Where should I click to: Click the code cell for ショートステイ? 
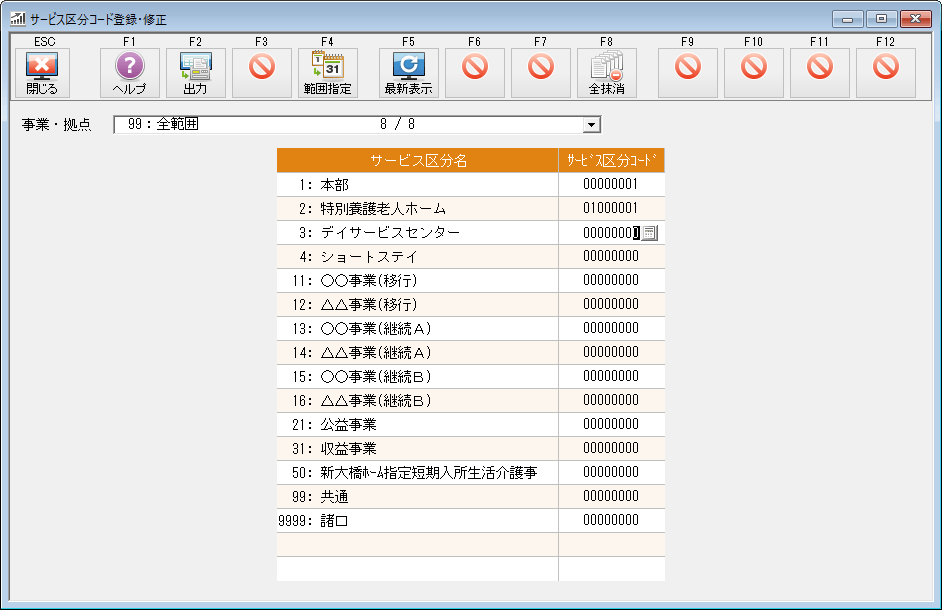click(612, 257)
